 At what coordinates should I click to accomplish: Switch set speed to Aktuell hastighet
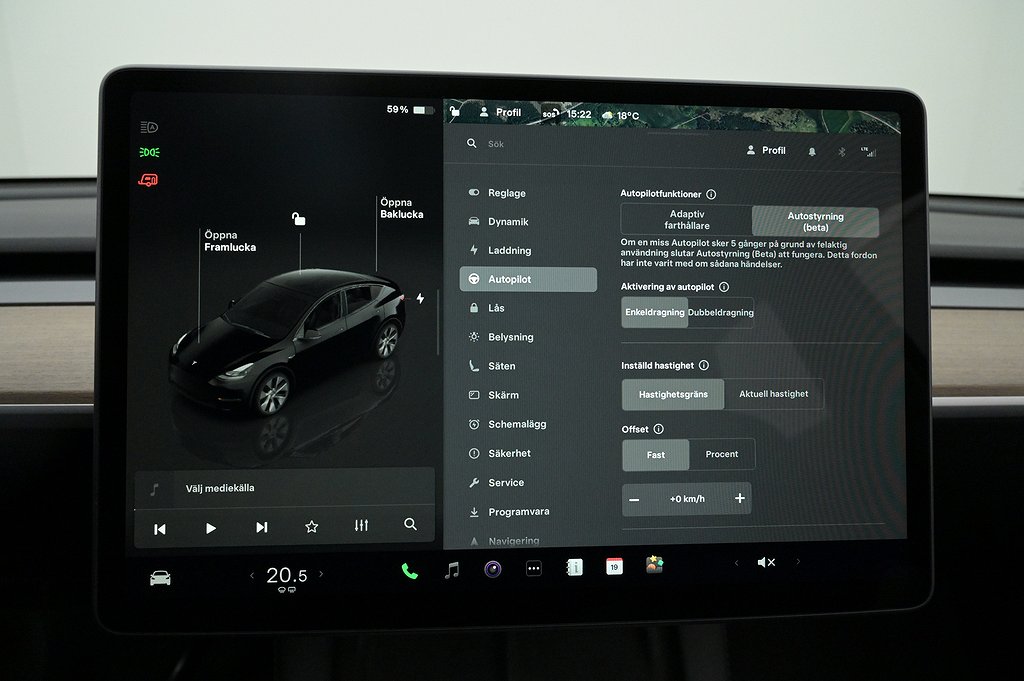(x=773, y=394)
